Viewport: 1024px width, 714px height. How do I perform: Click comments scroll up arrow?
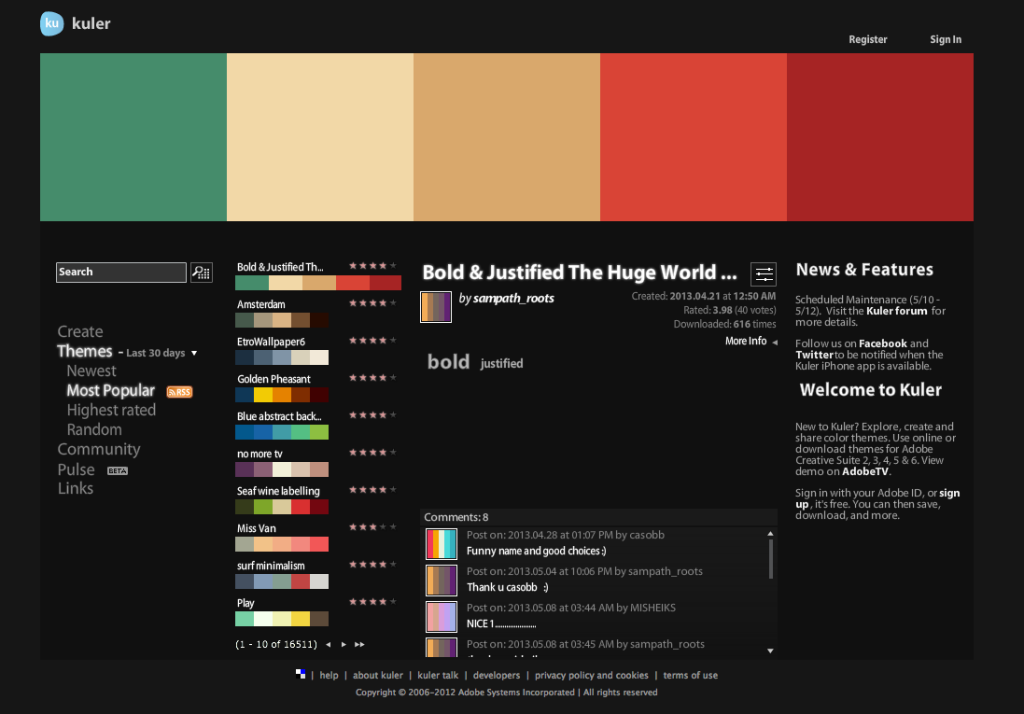[x=771, y=534]
